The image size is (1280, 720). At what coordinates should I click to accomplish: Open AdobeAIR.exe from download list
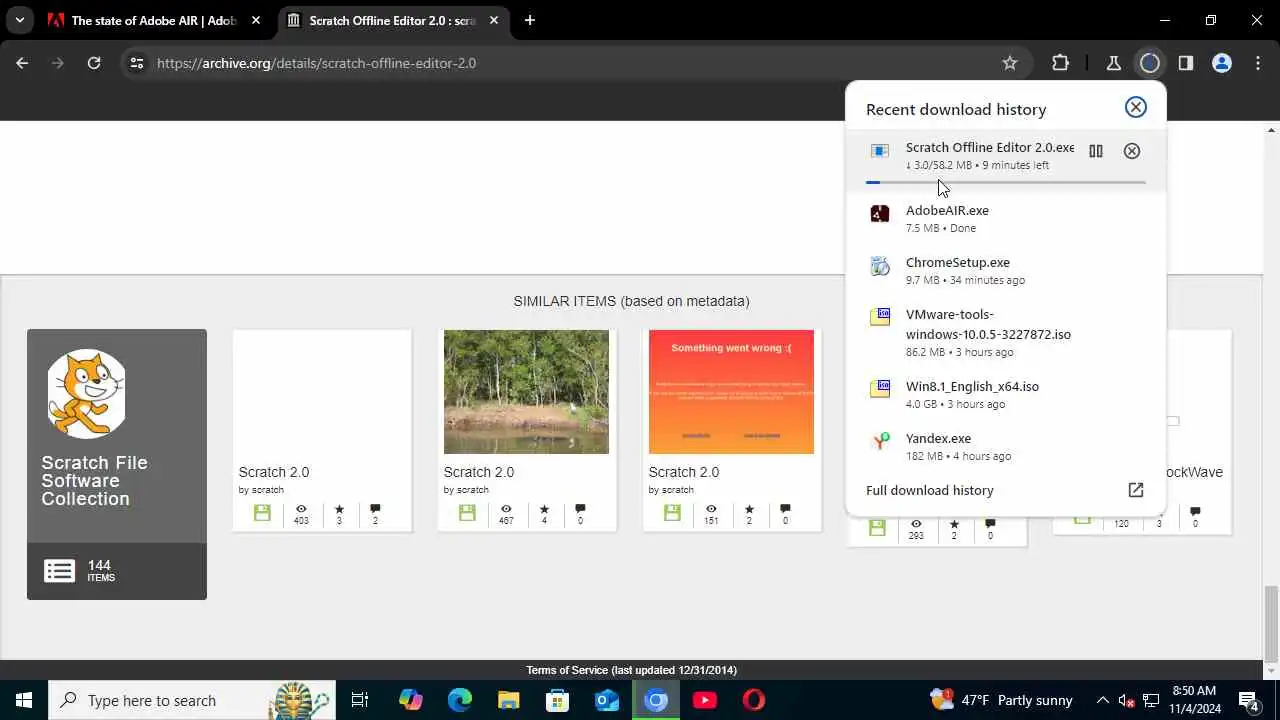coord(1005,218)
